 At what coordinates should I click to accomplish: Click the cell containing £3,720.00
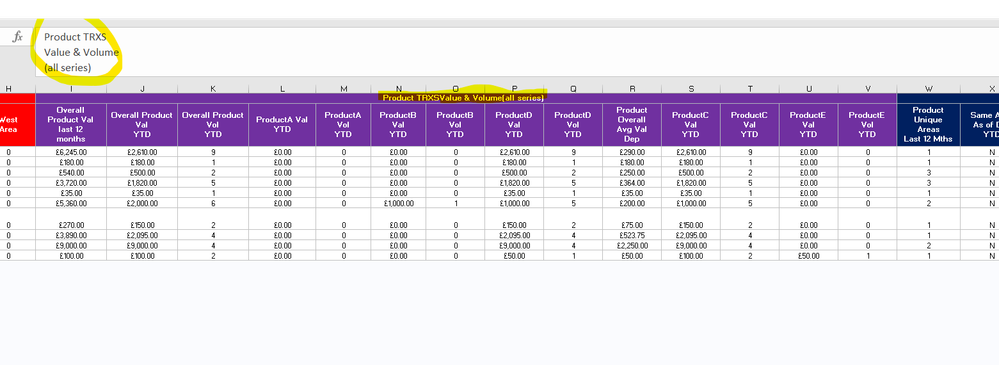(x=71, y=183)
